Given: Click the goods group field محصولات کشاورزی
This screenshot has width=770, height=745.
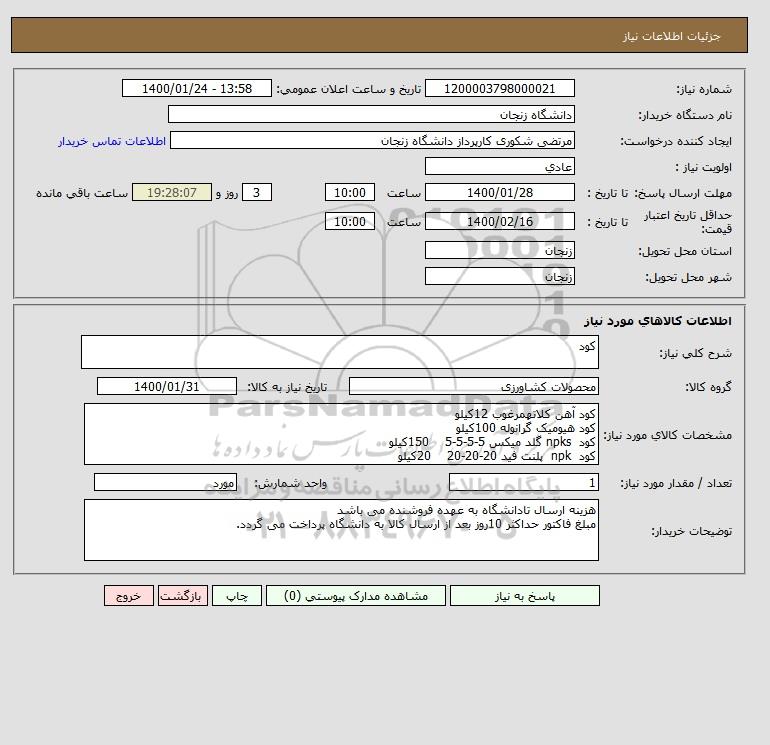Looking at the screenshot, I should 473,386.
